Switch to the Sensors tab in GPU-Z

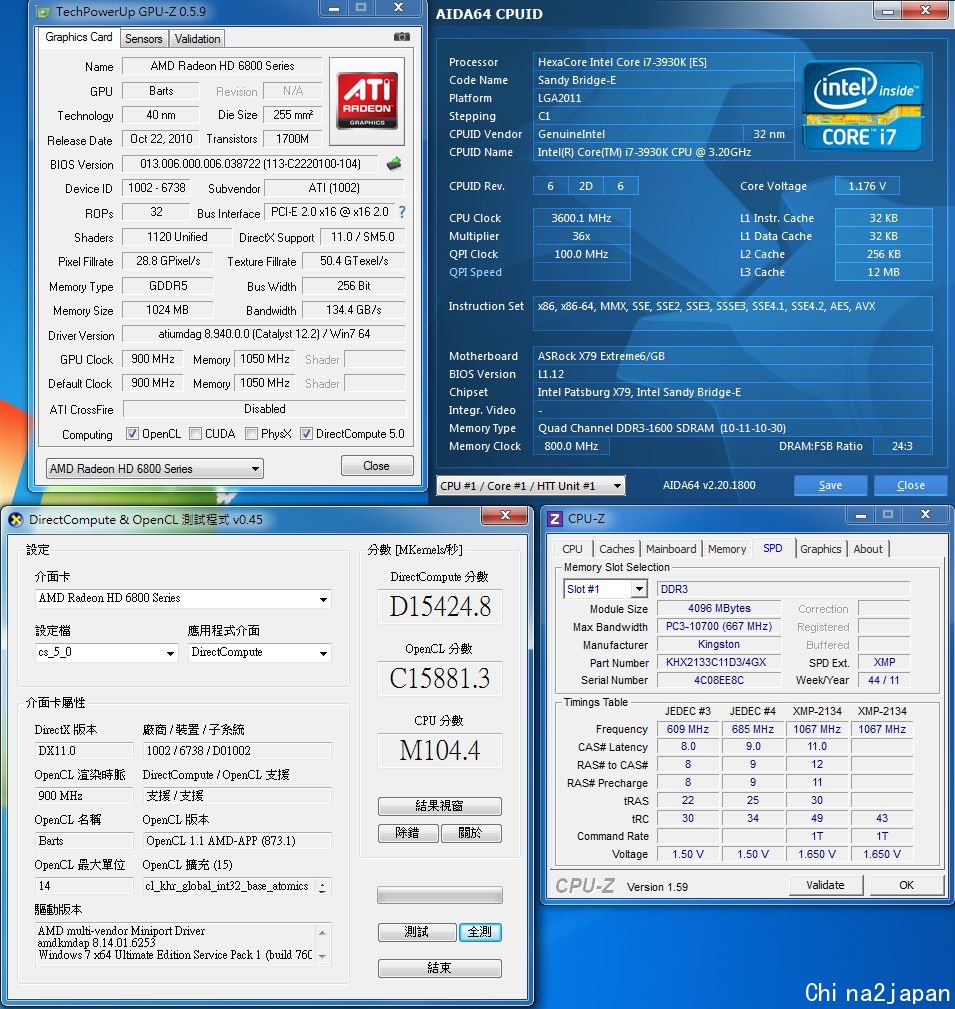coord(144,39)
